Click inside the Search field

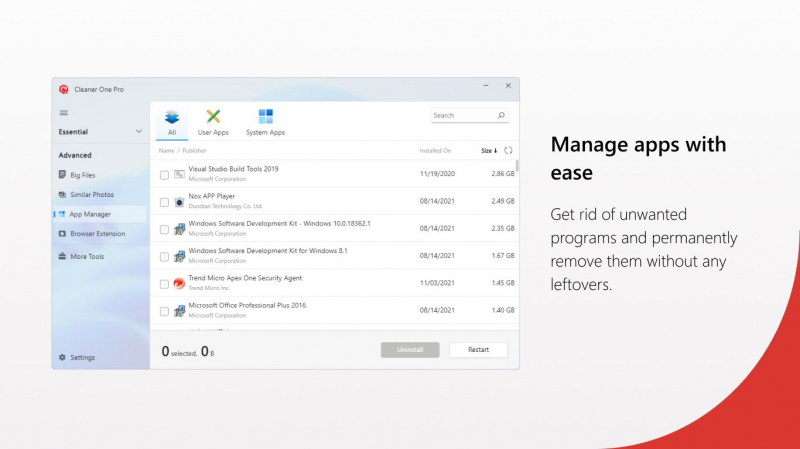[469, 115]
